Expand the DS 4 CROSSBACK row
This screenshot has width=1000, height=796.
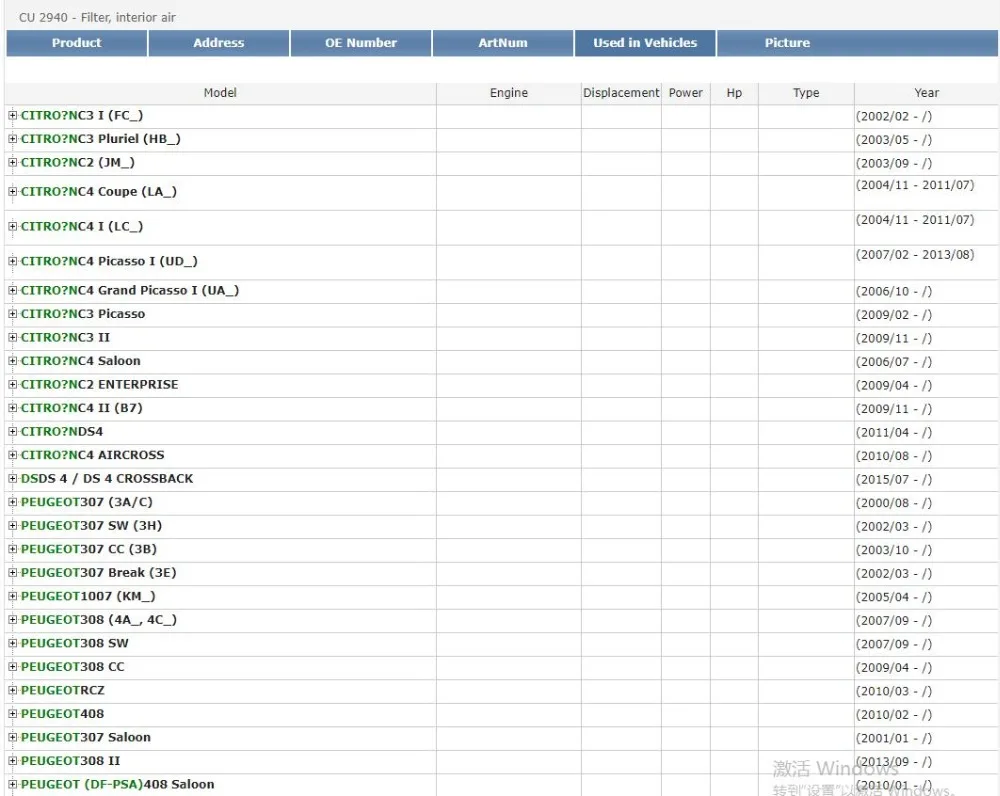coord(13,478)
